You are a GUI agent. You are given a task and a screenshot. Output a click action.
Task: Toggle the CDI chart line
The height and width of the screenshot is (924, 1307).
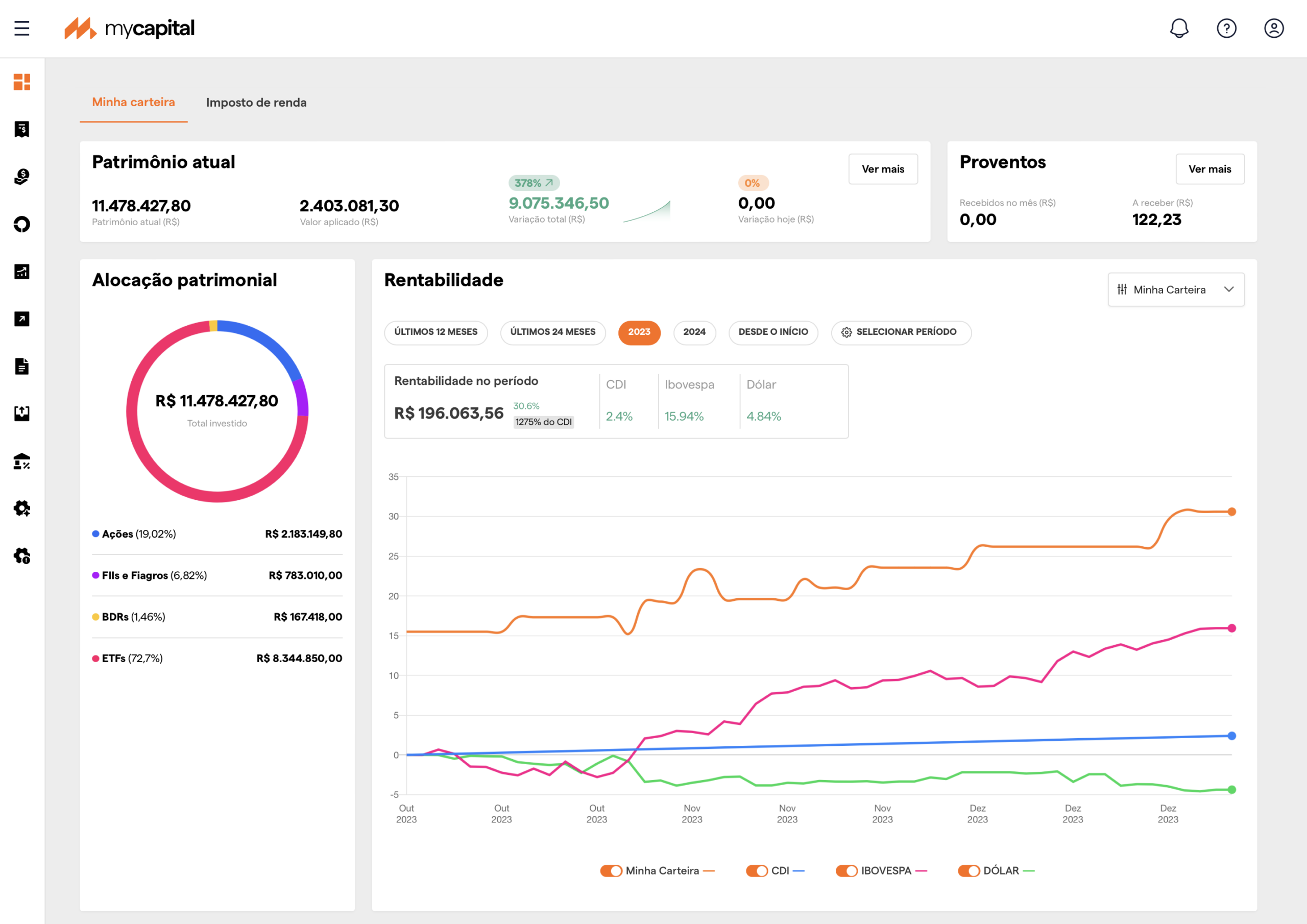pos(757,870)
